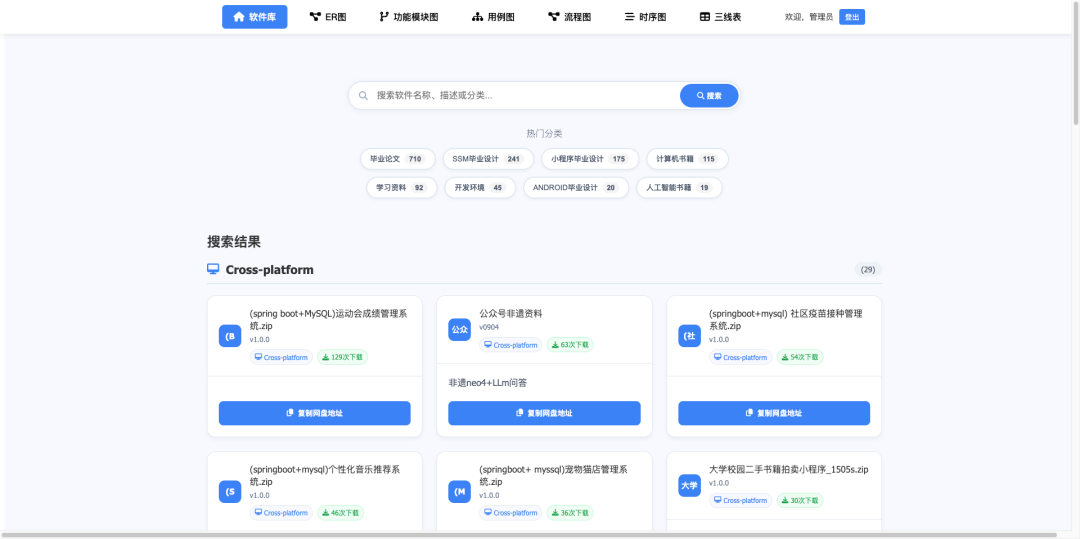Click the 非遗neo4+LLm问答 description text
The width and height of the screenshot is (1080, 539).
click(488, 383)
